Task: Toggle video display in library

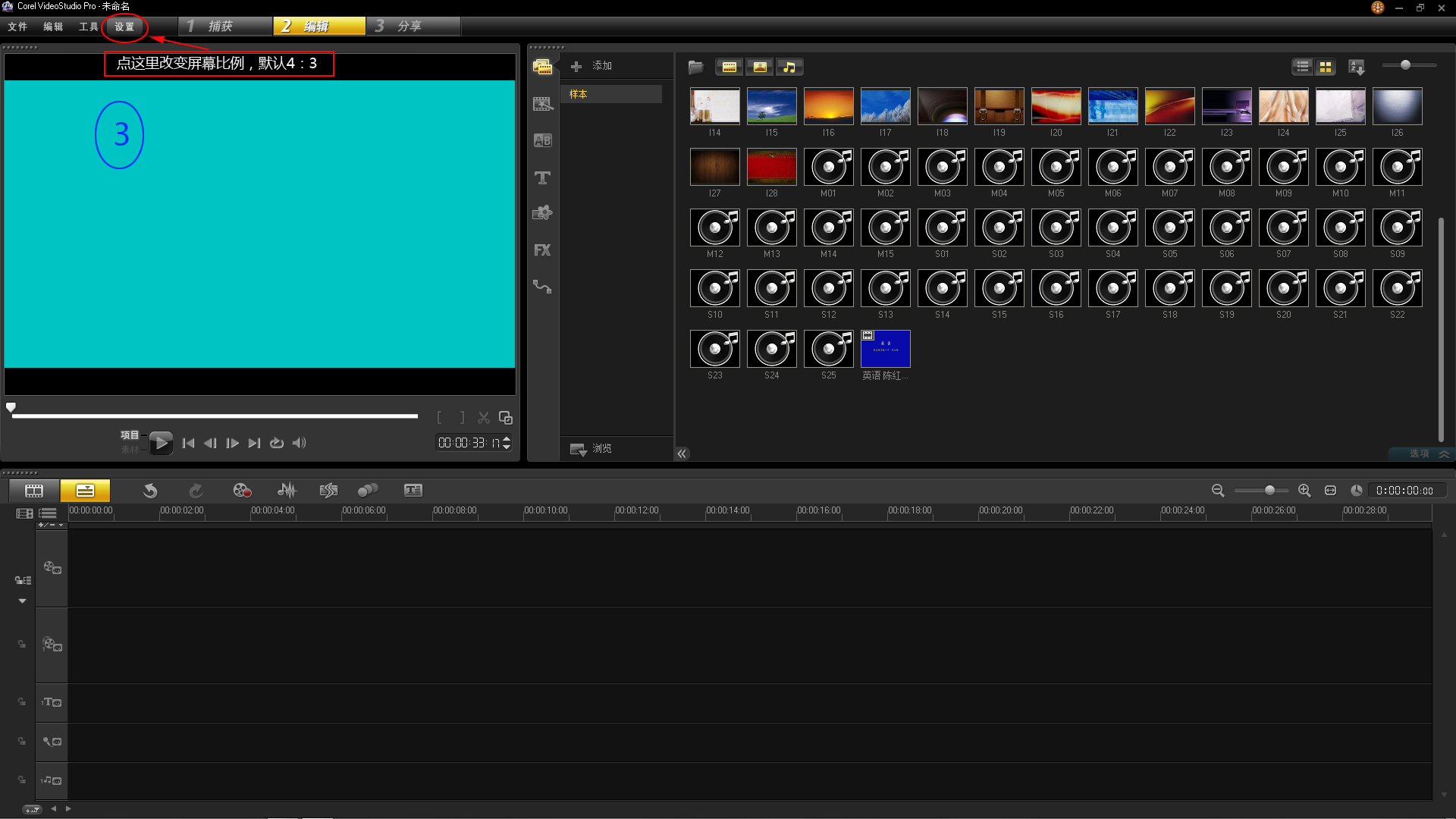Action: click(730, 67)
